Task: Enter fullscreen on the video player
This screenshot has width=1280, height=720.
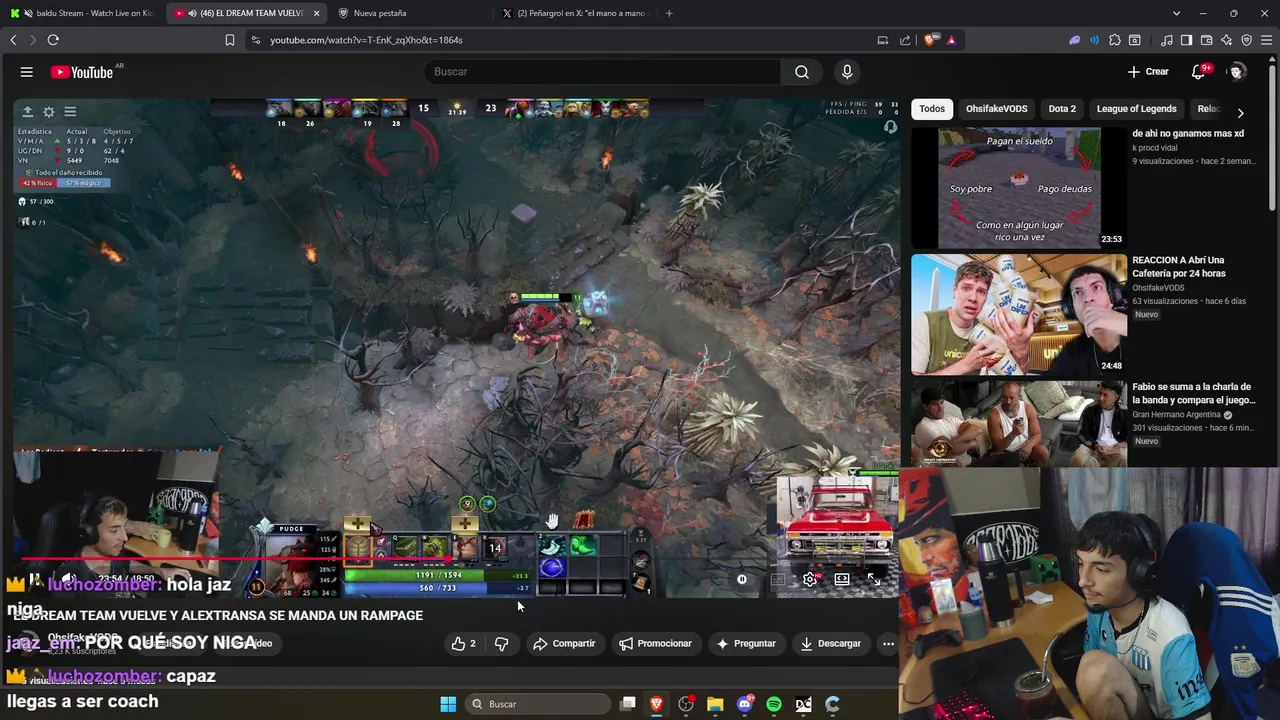Action: [874, 579]
